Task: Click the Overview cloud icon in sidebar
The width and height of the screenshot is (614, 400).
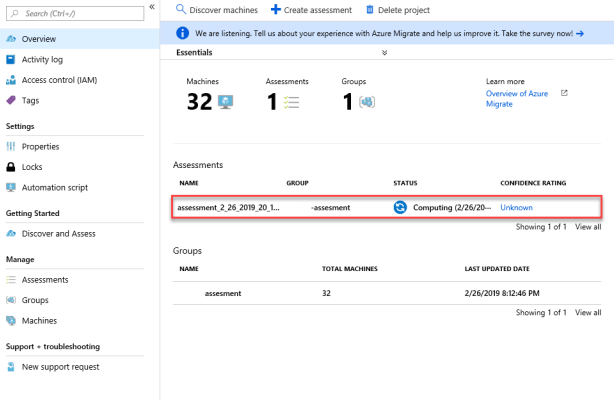Action: [11, 39]
